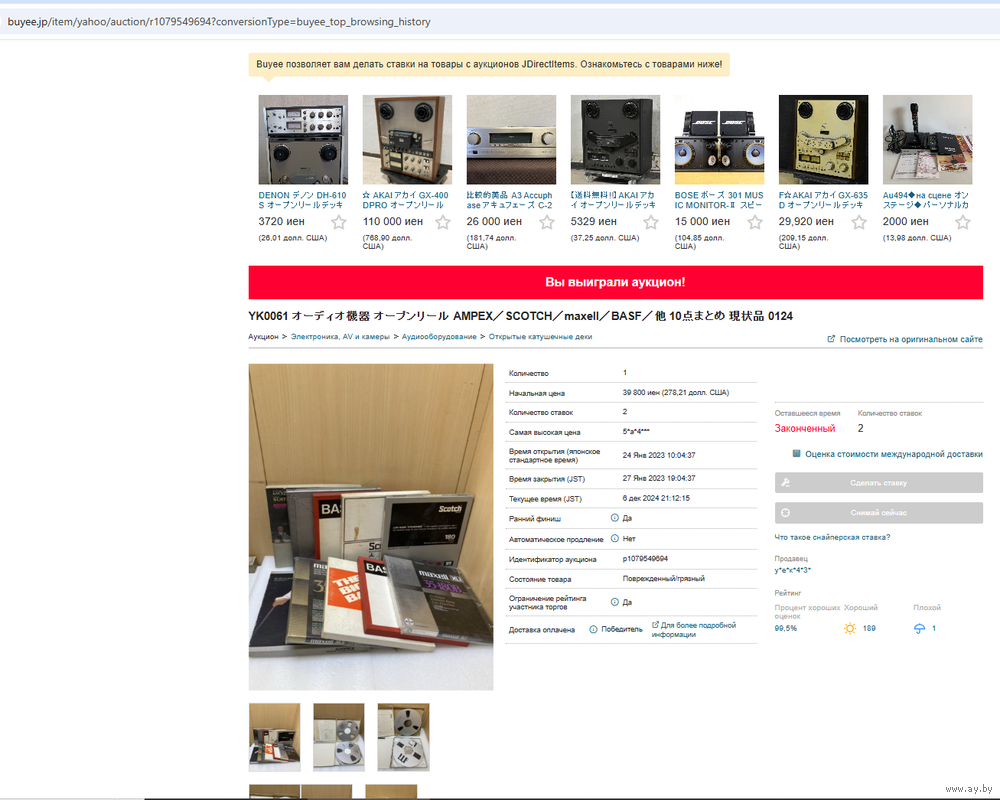Select the thumbnail with two stacked reels
Image resolution: width=1000 pixels, height=800 pixels.
click(x=339, y=737)
